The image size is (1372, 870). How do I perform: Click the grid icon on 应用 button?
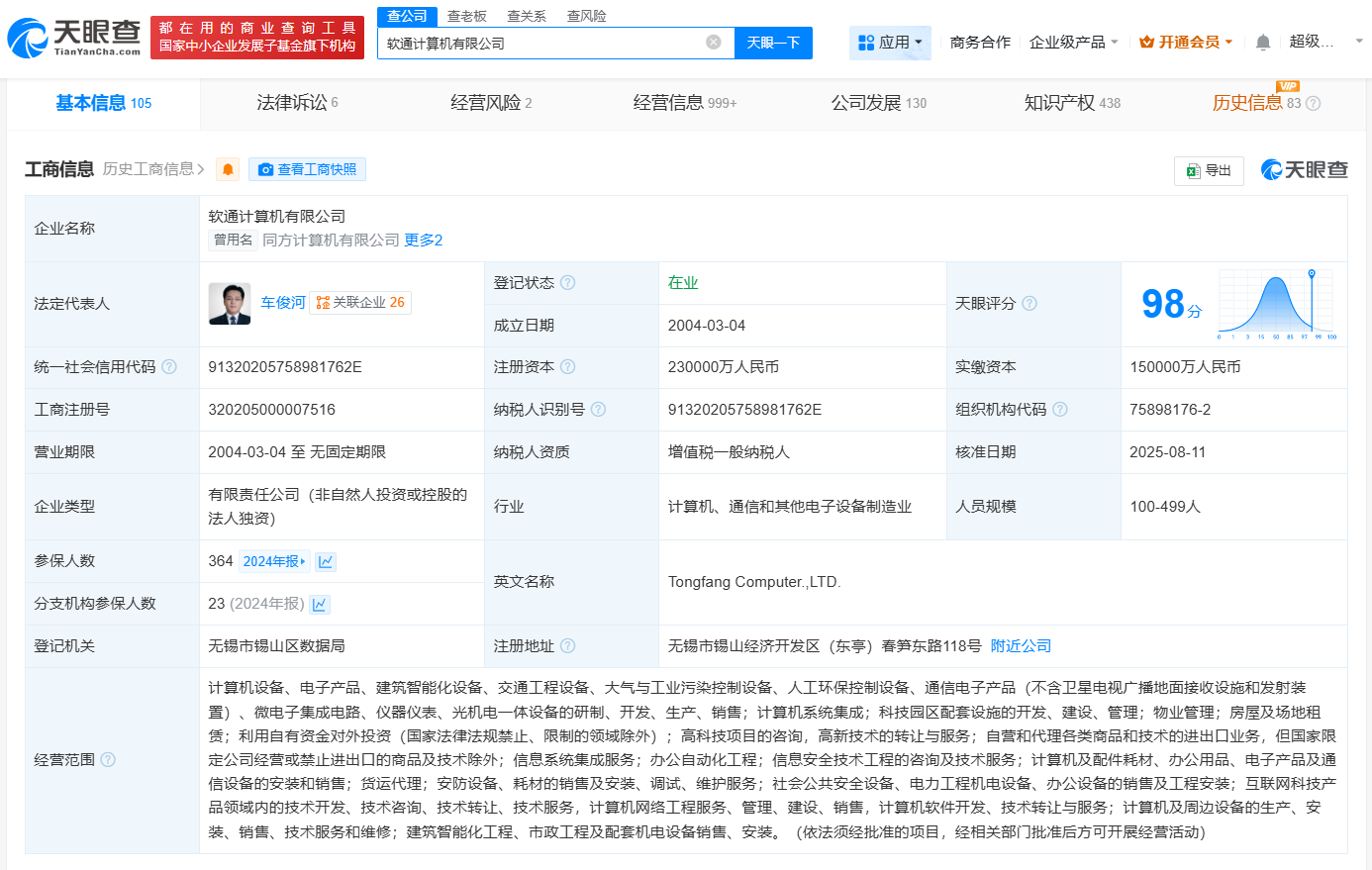[865, 43]
